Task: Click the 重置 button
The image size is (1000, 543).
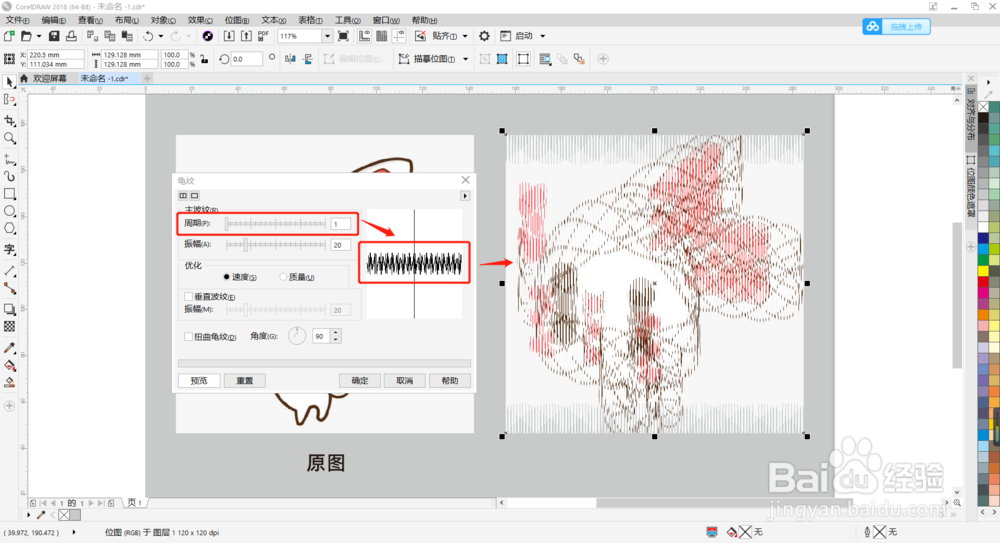Action: (245, 381)
